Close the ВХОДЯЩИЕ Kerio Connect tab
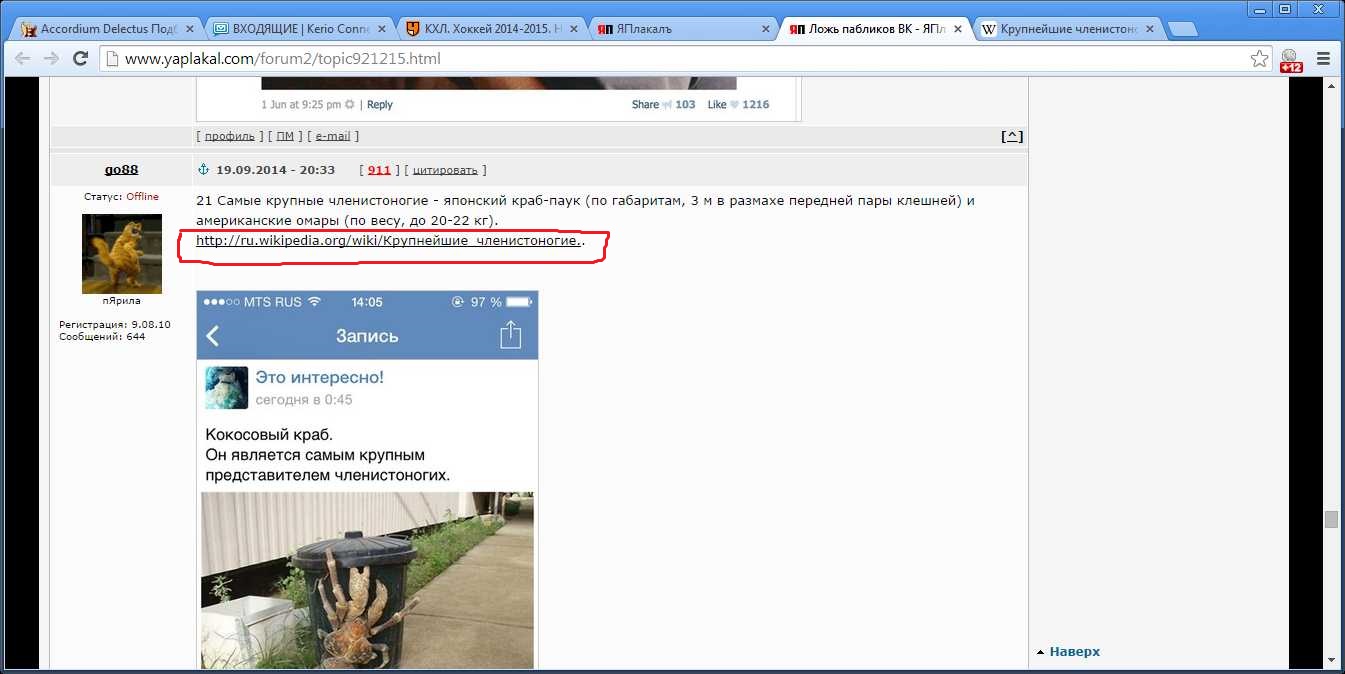Screen dimensions: 1345x674 (x=382, y=30)
